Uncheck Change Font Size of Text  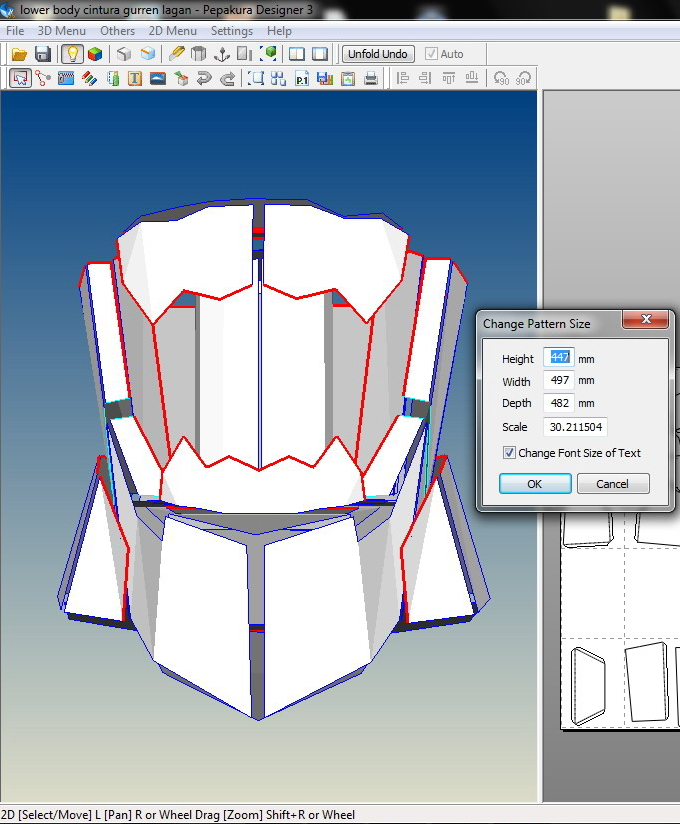510,453
